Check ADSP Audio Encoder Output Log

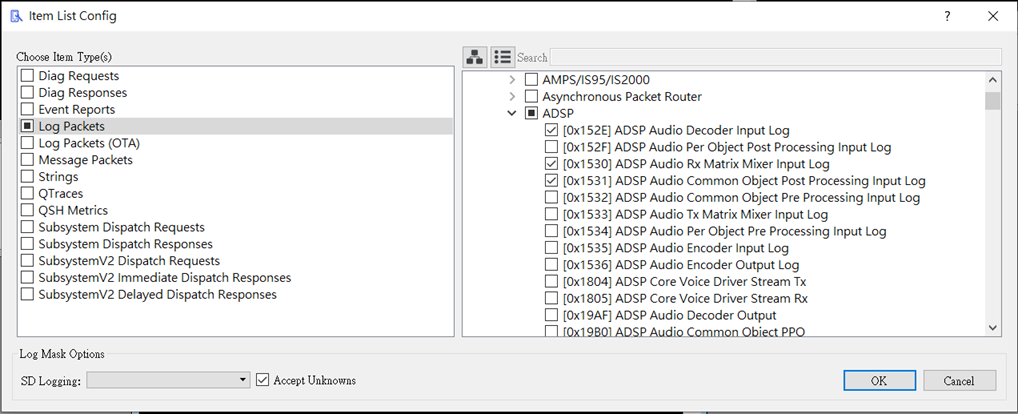click(x=552, y=265)
